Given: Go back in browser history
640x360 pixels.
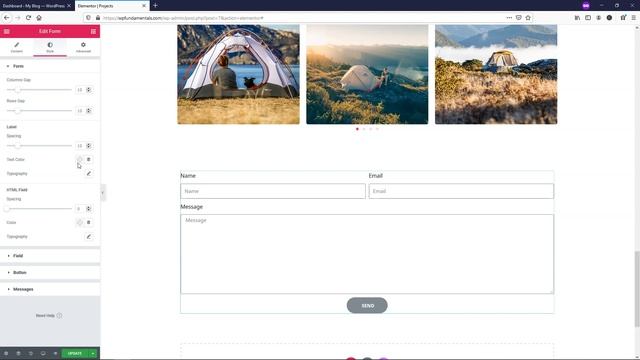Looking at the screenshot, I should [x=7, y=18].
